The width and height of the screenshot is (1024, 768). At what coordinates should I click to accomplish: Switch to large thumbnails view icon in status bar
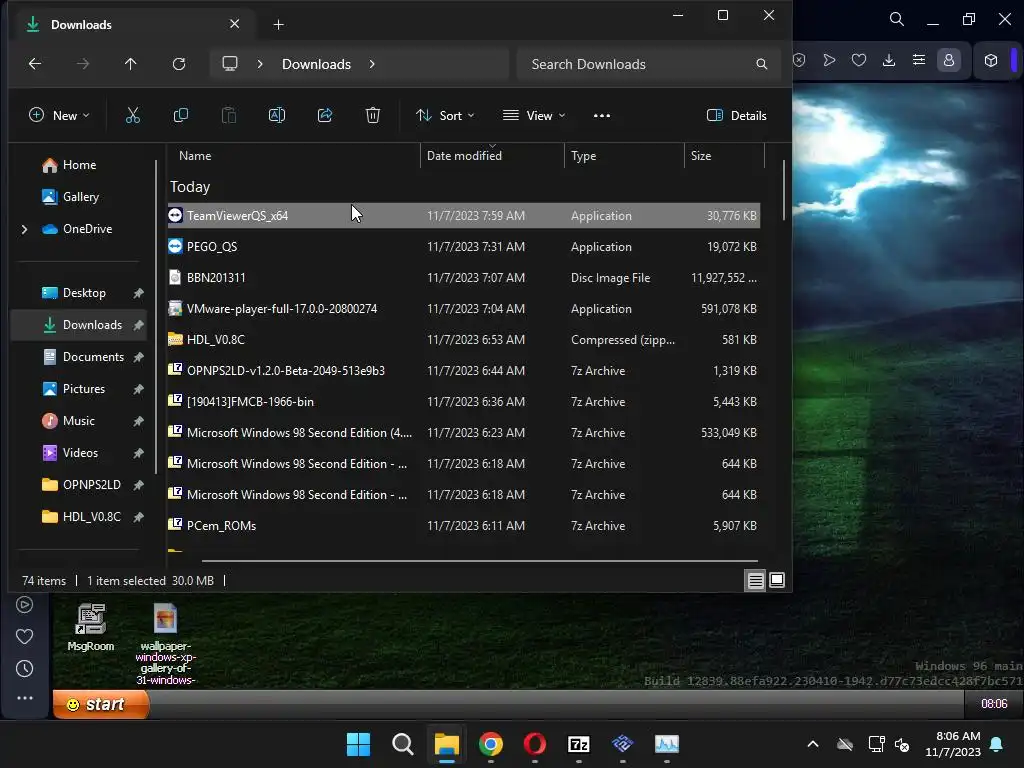tap(777, 580)
